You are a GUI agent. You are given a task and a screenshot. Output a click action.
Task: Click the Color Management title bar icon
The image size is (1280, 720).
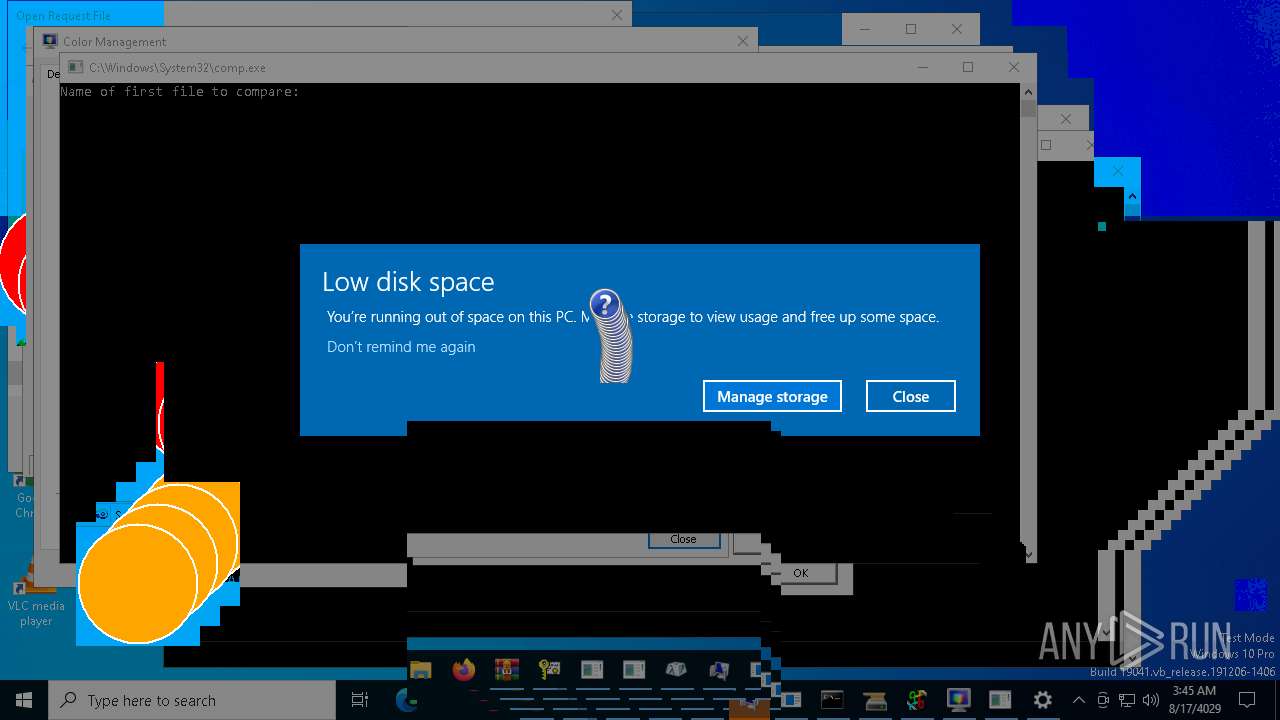(x=49, y=41)
